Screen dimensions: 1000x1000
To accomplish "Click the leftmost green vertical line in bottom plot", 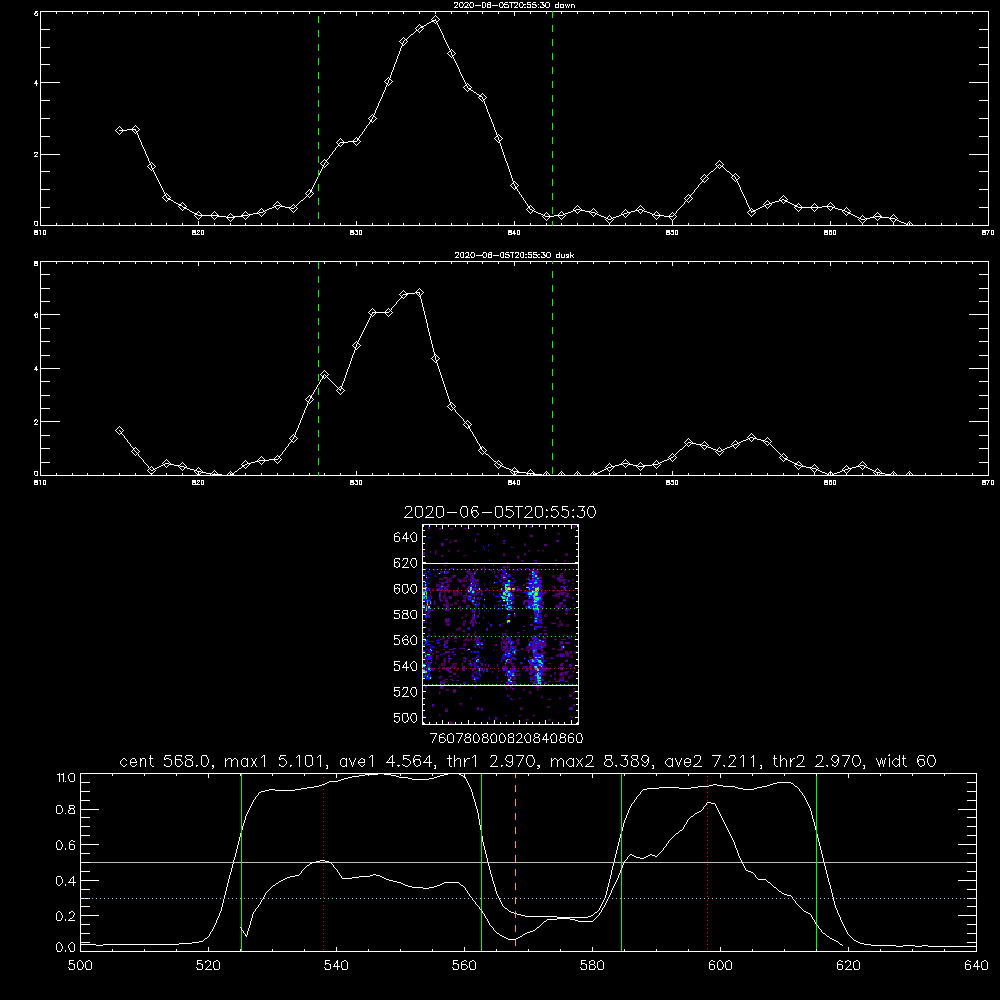I will [241, 862].
